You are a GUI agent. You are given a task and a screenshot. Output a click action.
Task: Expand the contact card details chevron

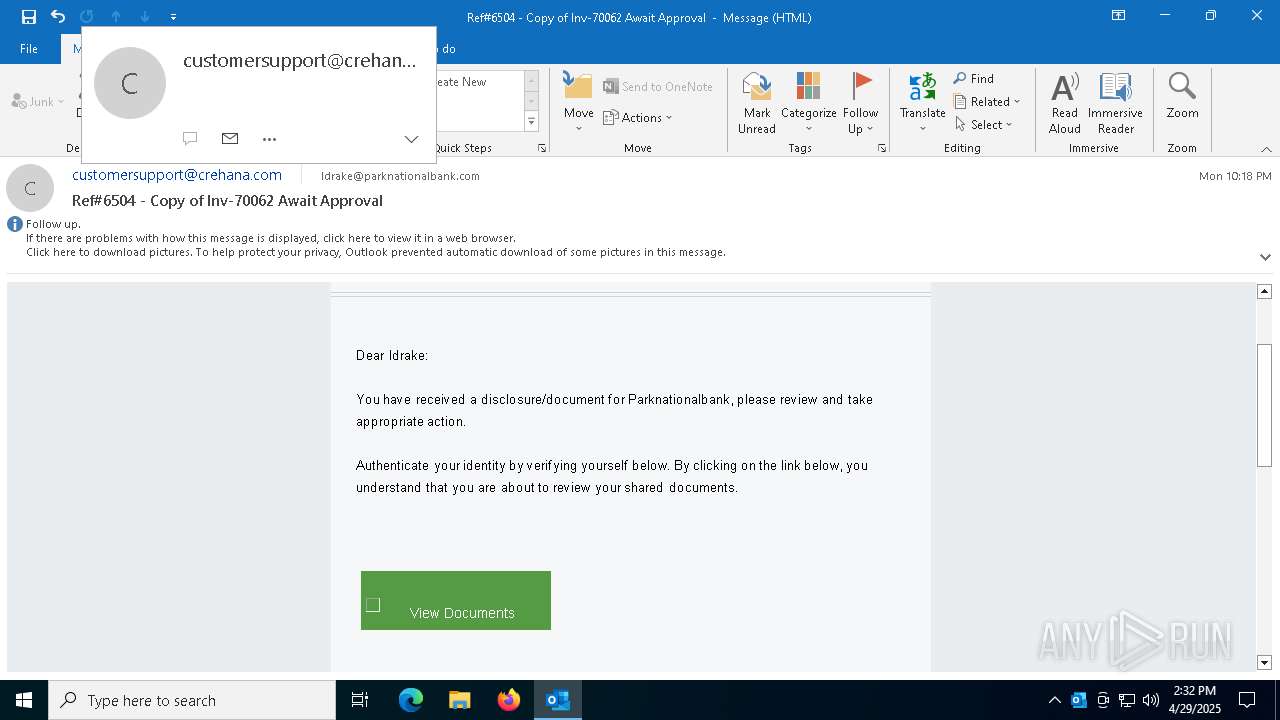point(411,139)
